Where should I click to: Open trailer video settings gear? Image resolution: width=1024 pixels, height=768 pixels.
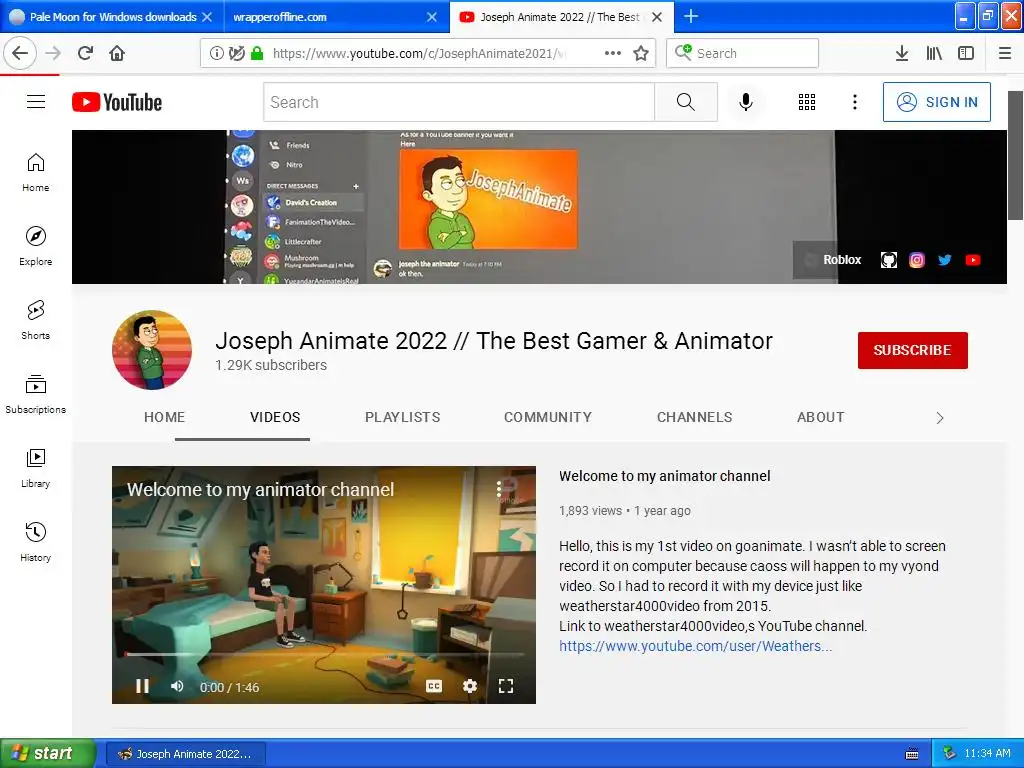coord(470,686)
